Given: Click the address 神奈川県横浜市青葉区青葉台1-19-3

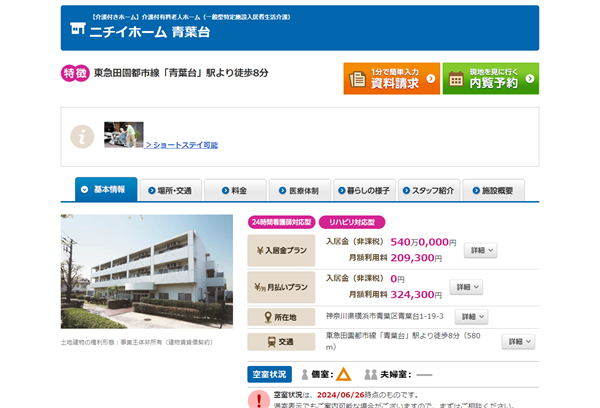Looking at the screenshot, I should click(x=385, y=316).
